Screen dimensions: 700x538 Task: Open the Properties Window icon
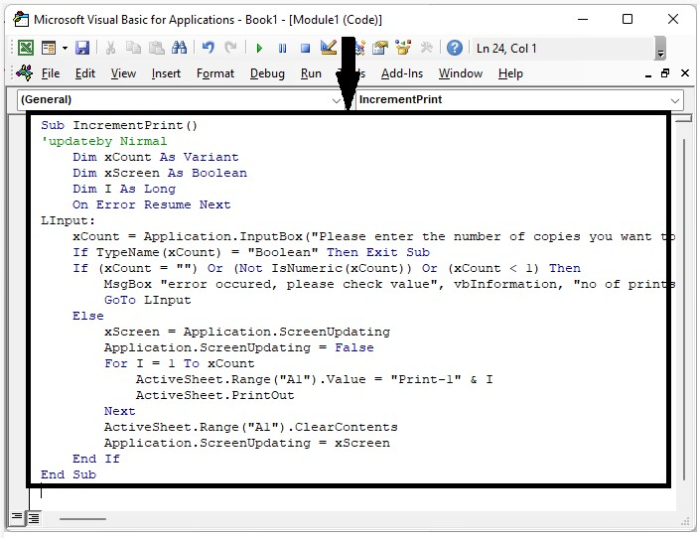380,48
